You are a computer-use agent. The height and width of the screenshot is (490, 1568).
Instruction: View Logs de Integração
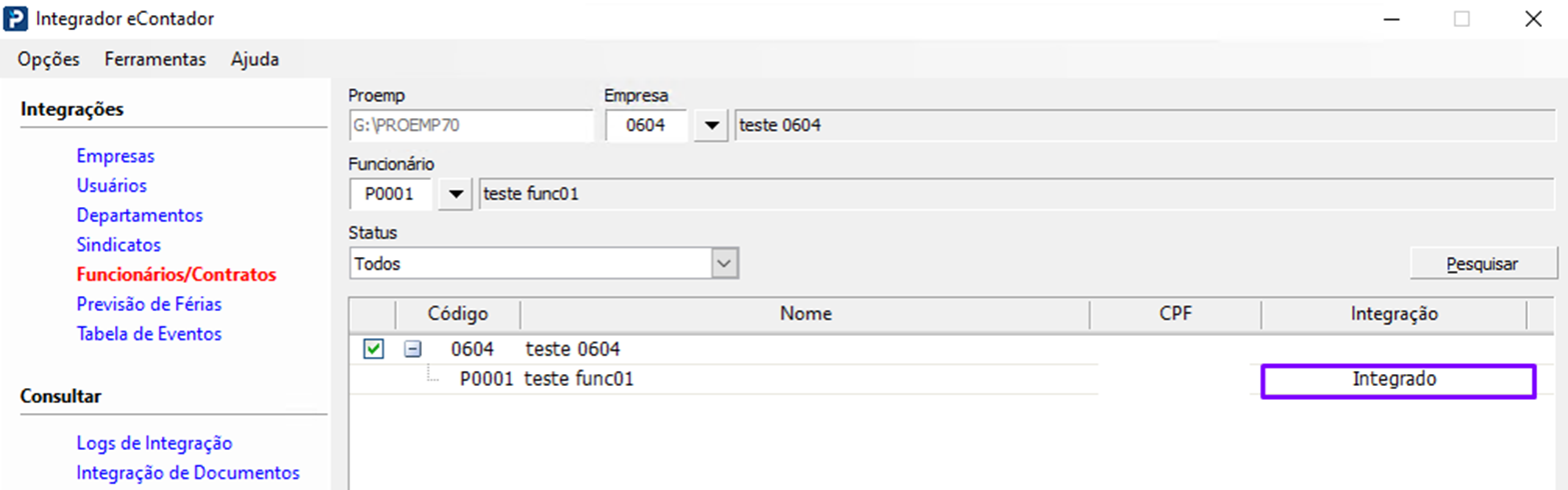154,443
